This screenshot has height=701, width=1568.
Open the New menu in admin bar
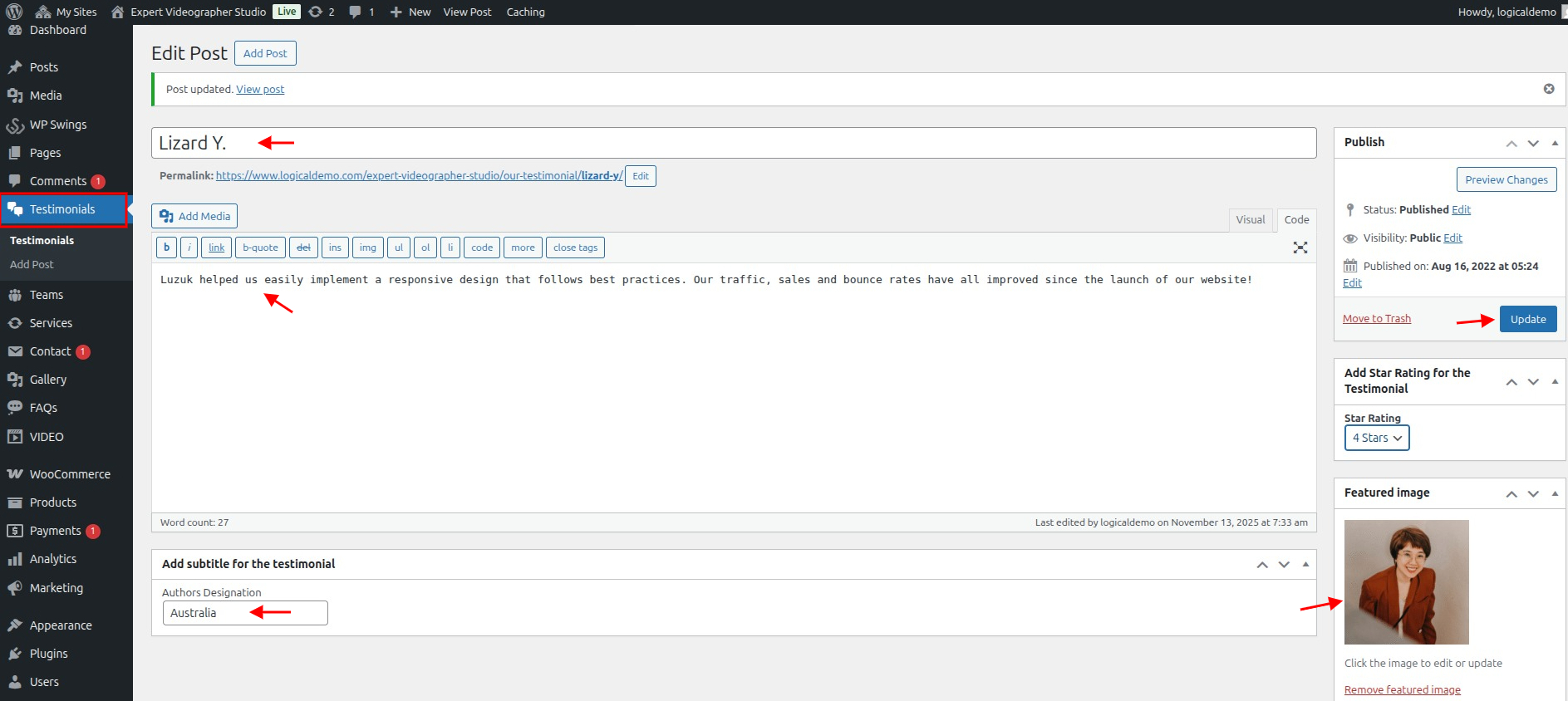pos(410,12)
